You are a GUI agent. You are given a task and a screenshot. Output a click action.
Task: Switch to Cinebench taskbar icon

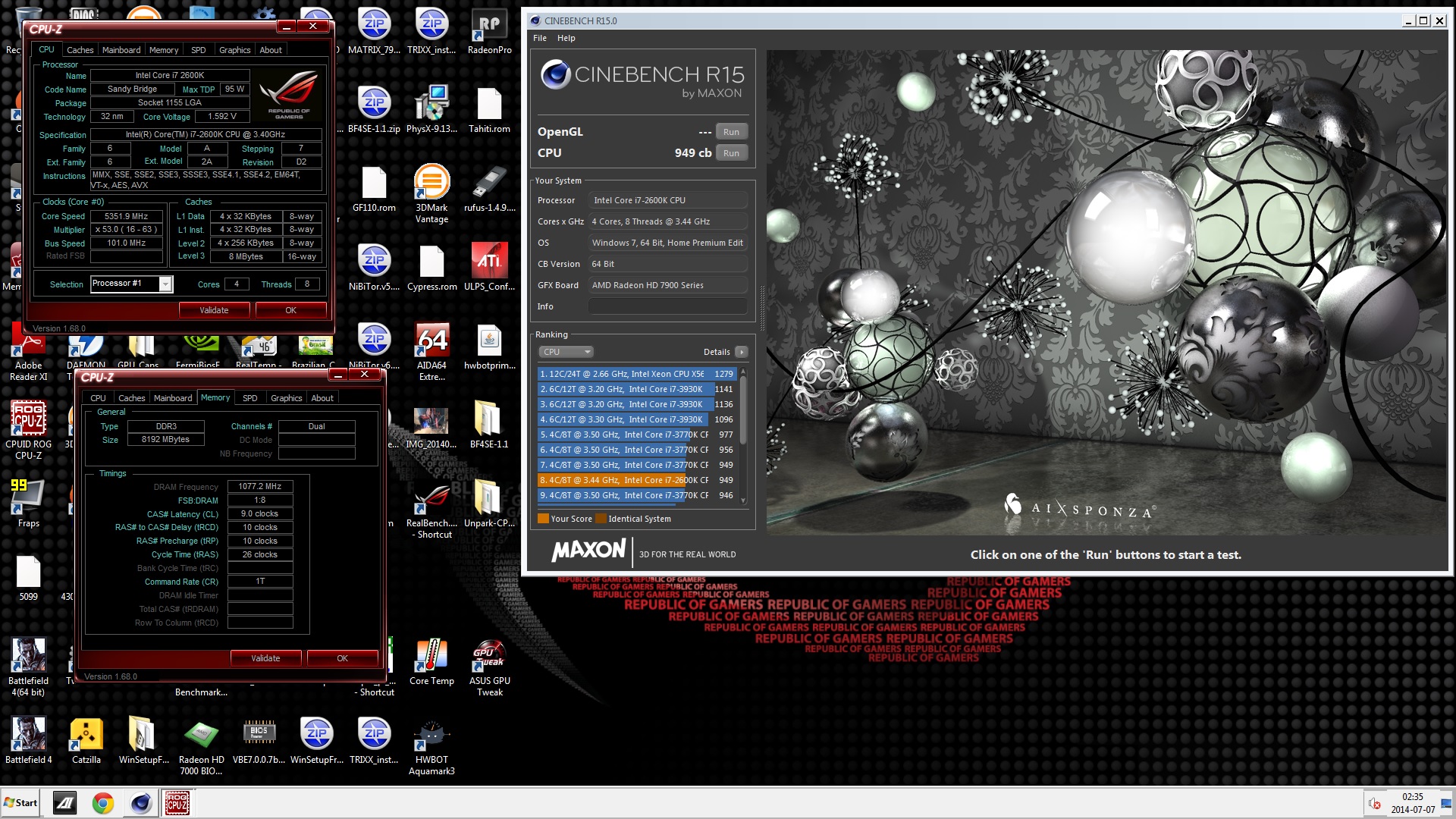coord(140,803)
